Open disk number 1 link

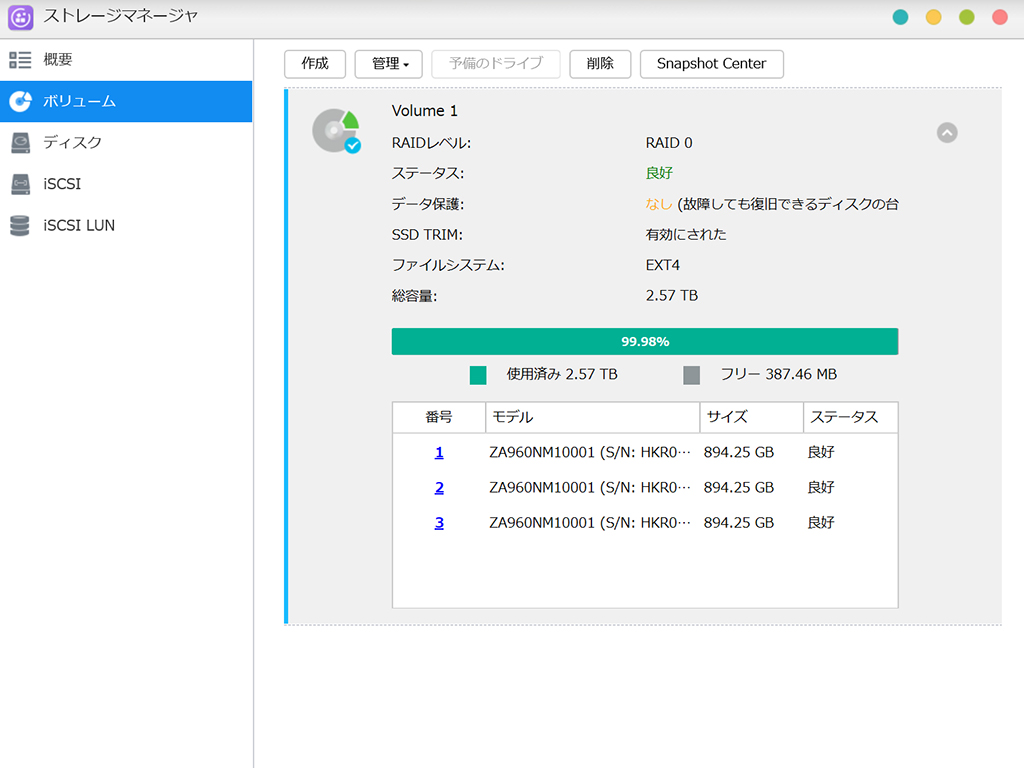(439, 452)
